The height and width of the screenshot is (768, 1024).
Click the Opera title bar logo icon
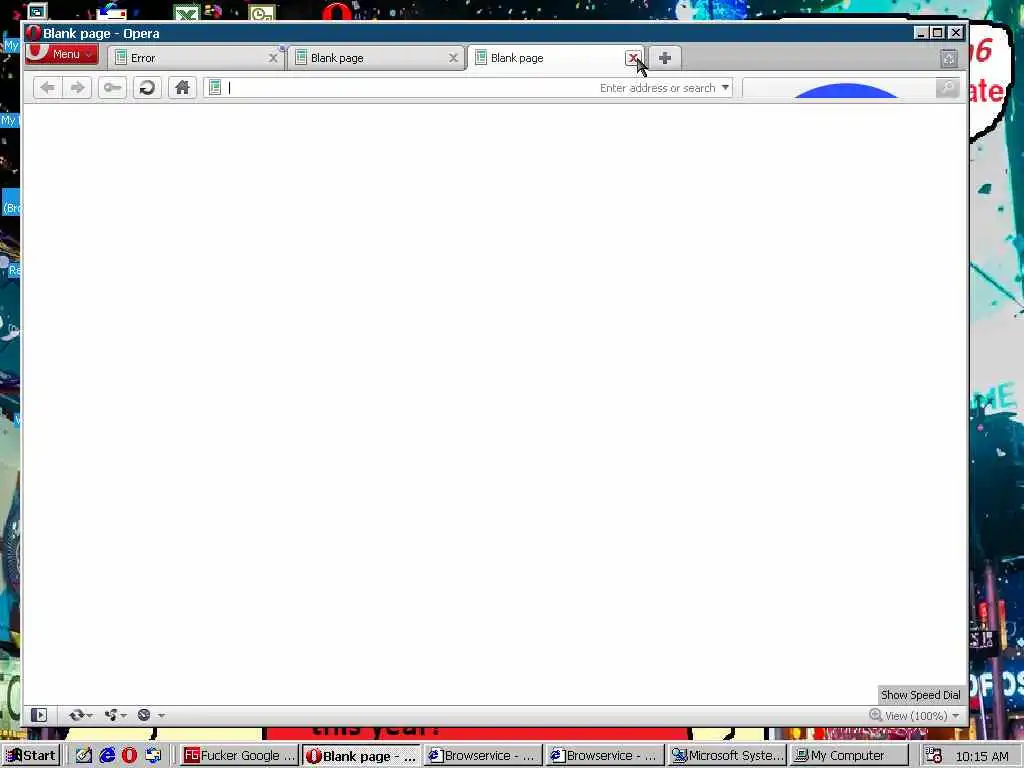click(x=33, y=33)
